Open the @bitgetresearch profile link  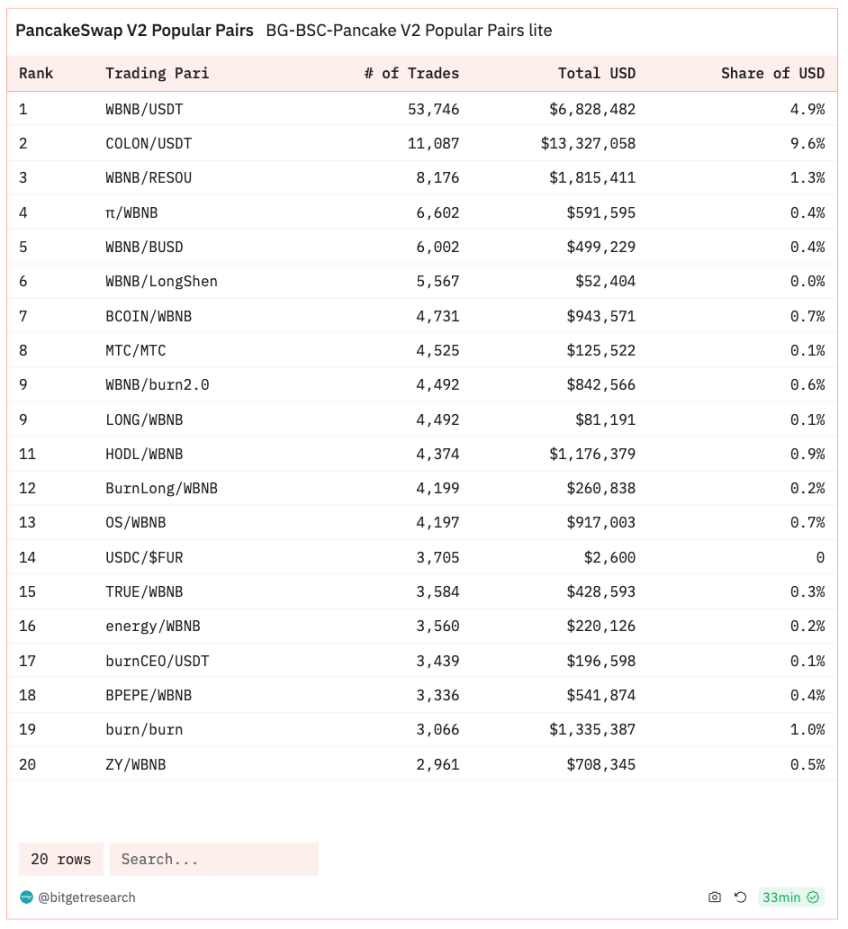tap(87, 897)
